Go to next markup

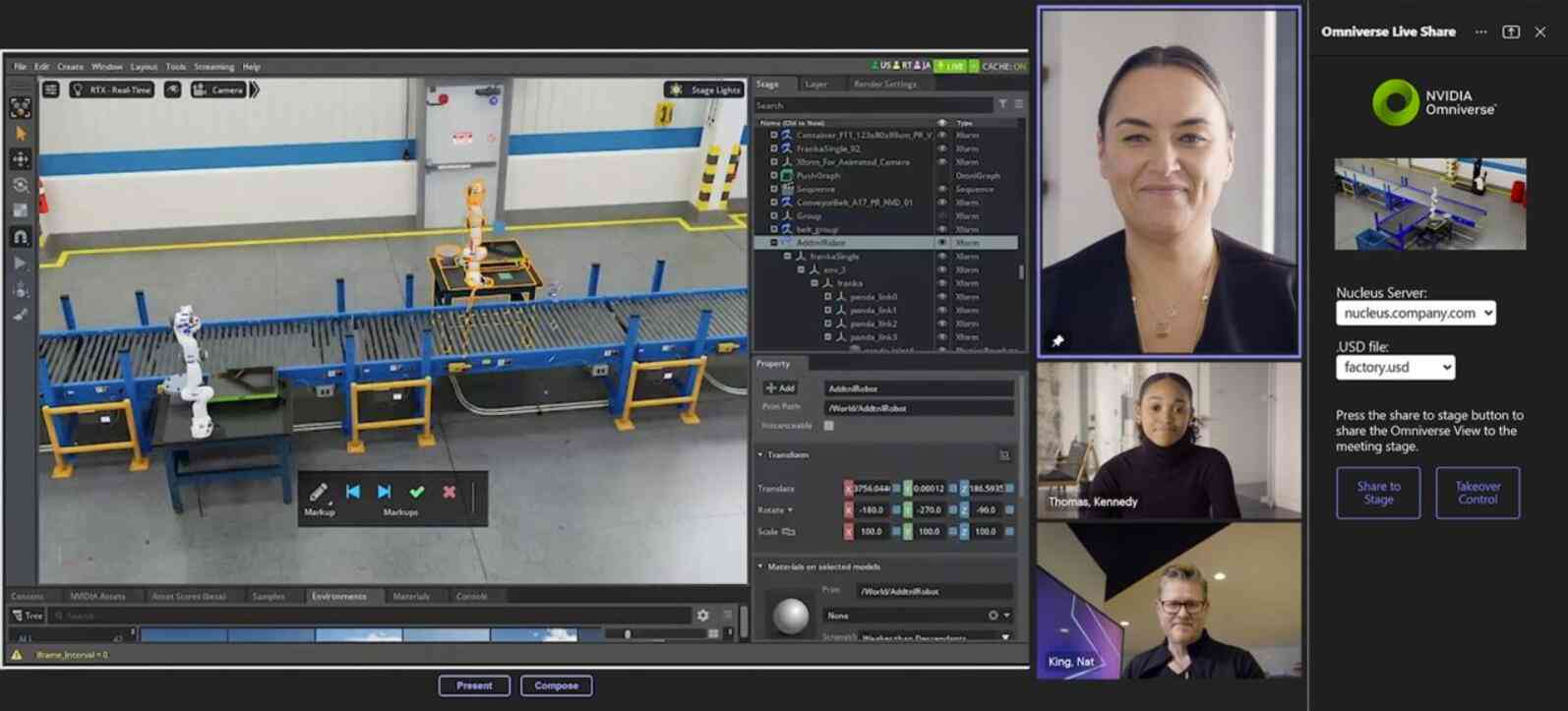point(385,492)
